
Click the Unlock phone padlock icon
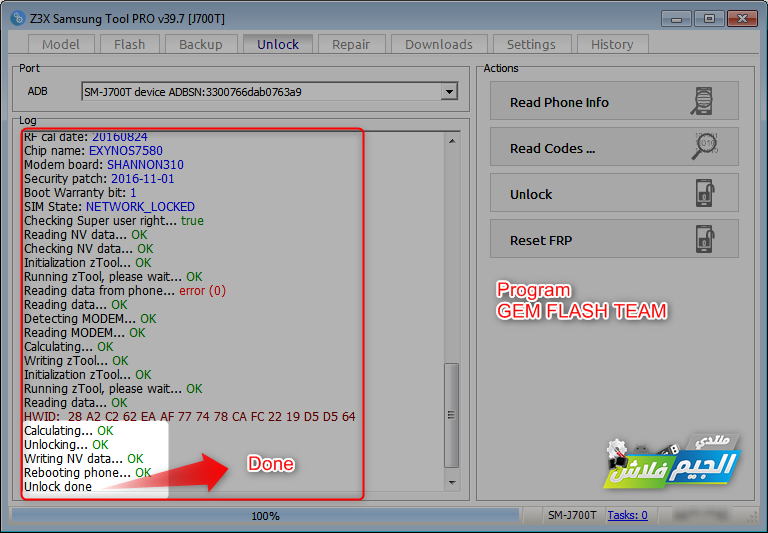tap(705, 193)
